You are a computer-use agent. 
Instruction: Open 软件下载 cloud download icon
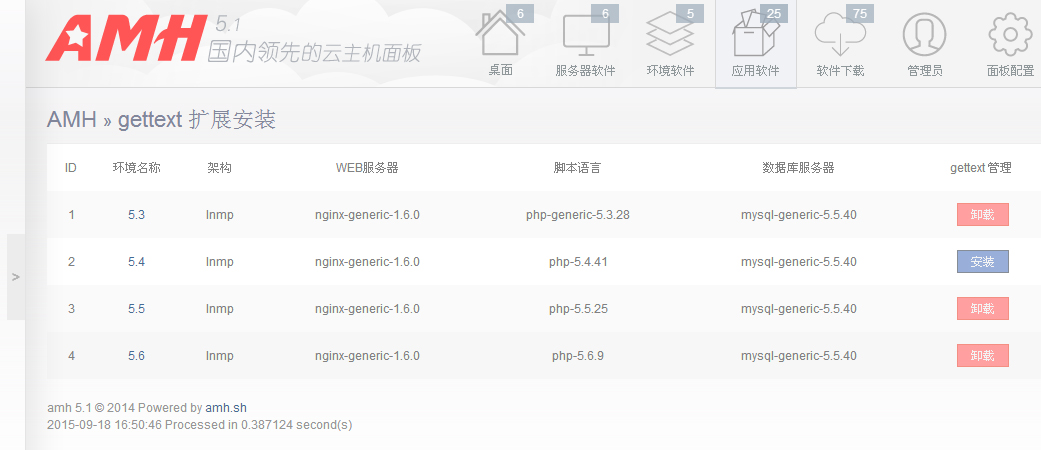point(840,40)
